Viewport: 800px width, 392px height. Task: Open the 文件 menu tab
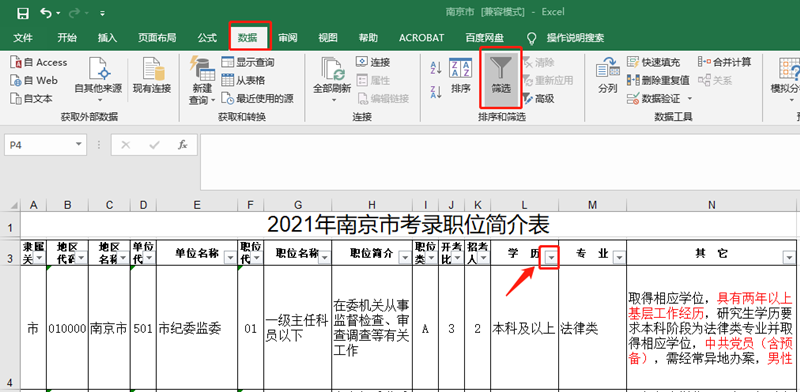point(23,38)
